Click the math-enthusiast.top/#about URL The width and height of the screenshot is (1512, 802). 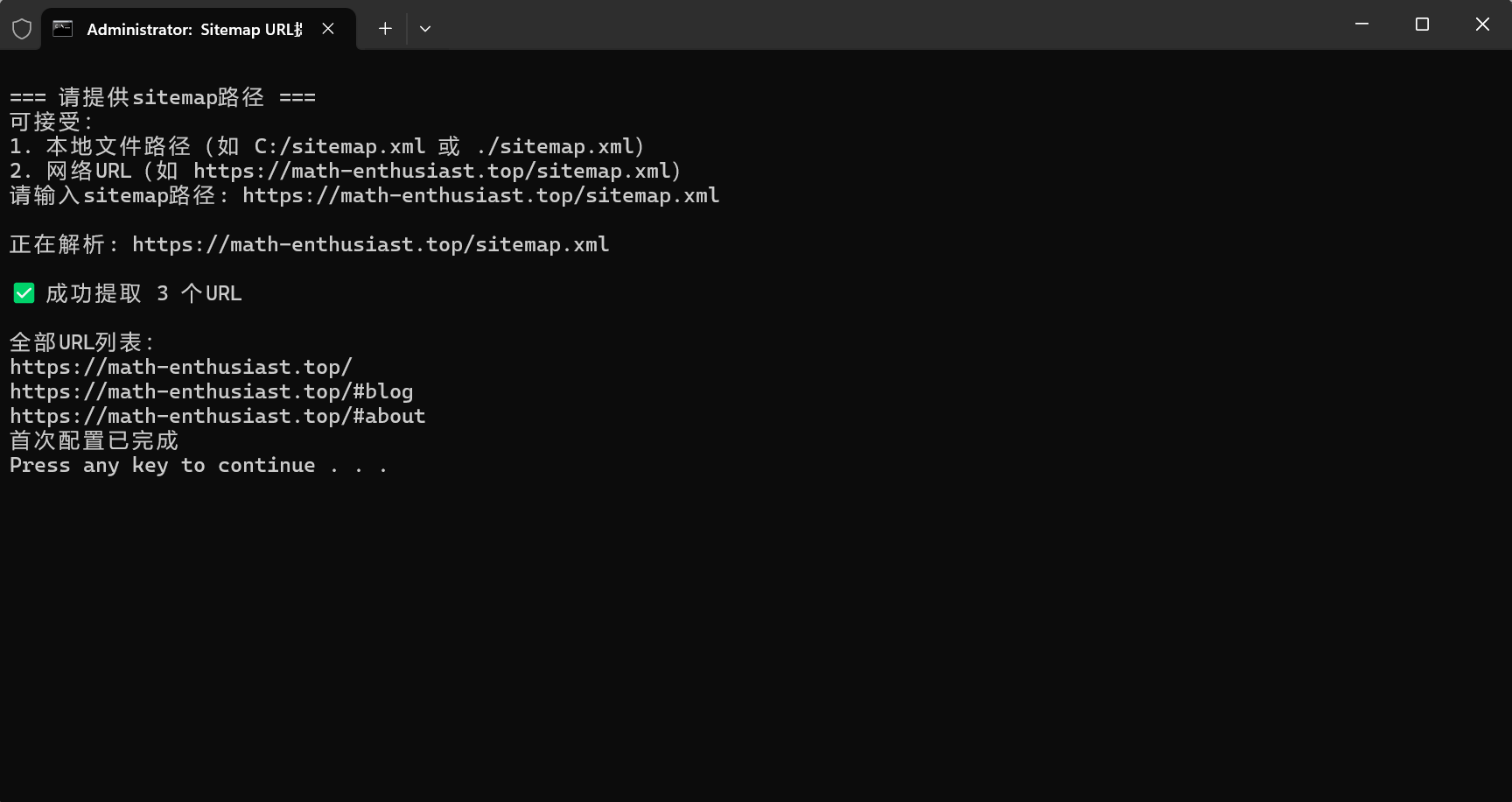click(218, 416)
